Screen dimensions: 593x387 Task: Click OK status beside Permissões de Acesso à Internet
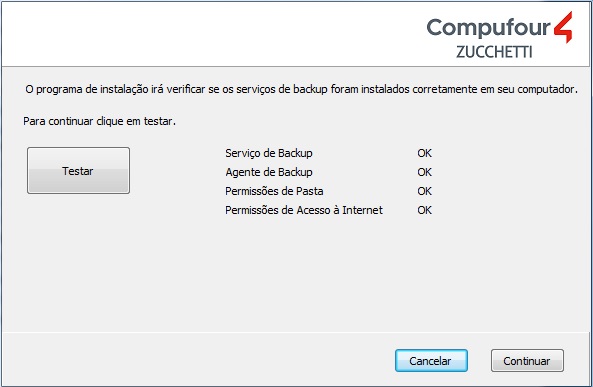tap(424, 210)
